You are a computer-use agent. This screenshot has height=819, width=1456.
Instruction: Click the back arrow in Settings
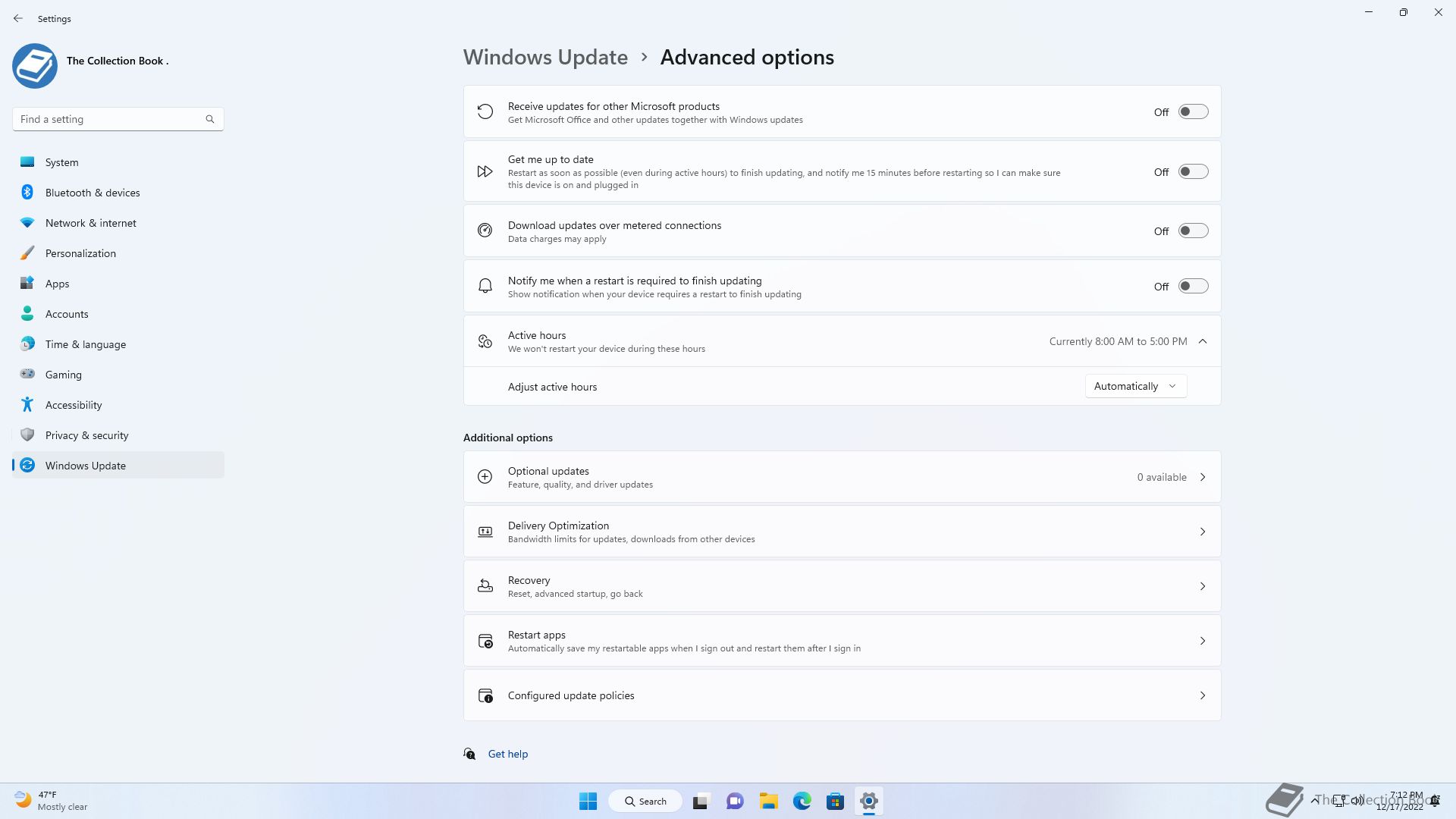[x=18, y=18]
